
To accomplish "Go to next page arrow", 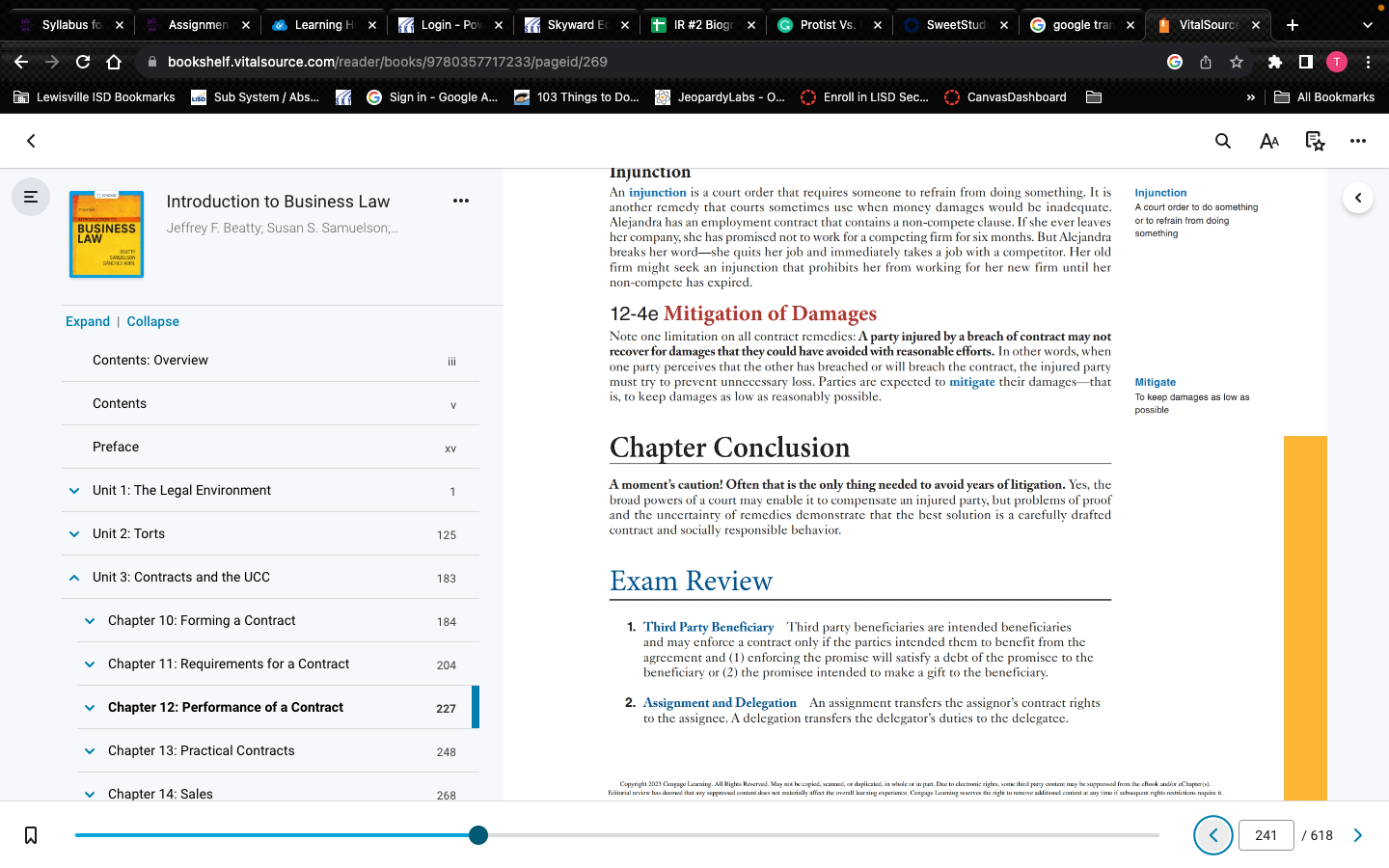I will 1358,835.
